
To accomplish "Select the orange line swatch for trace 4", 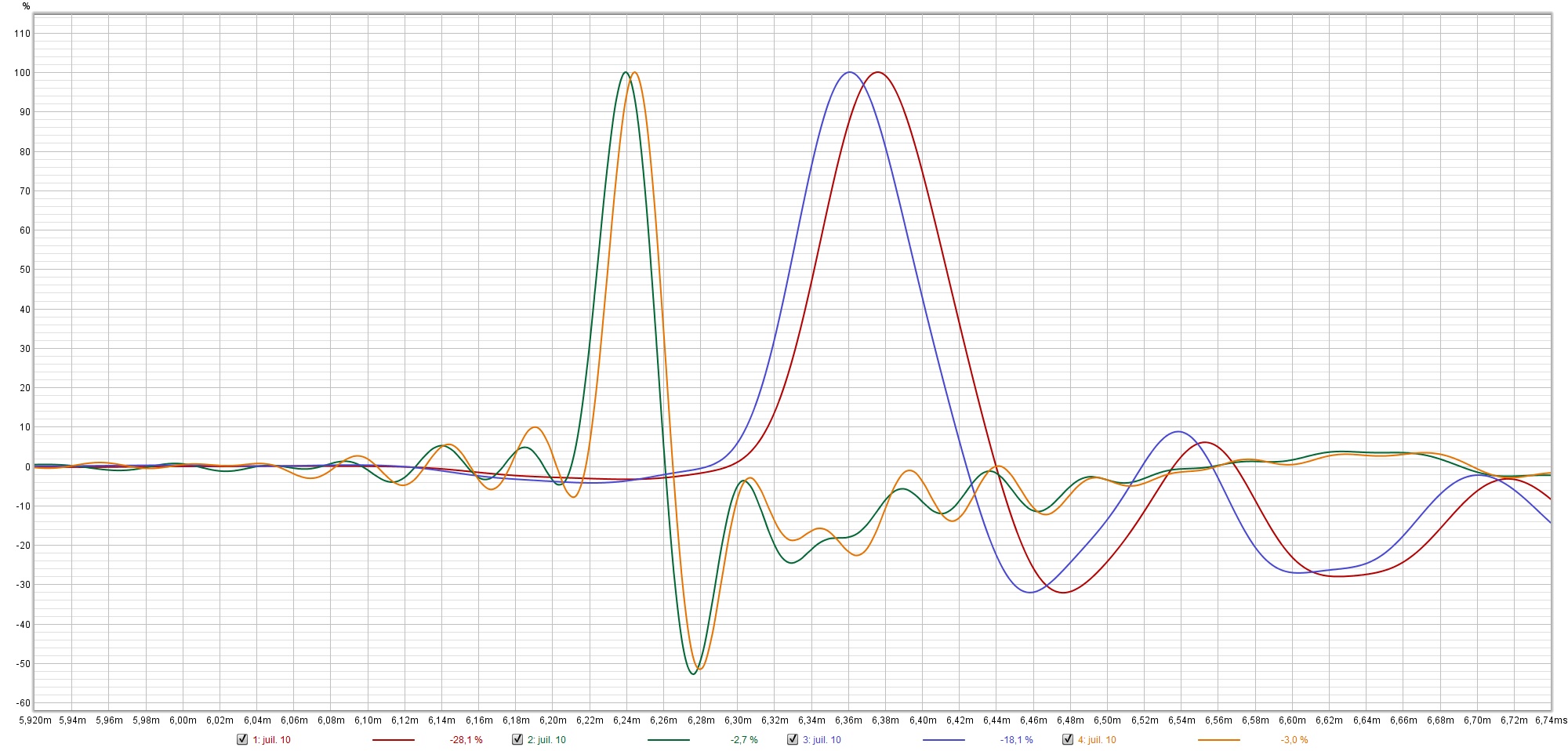I will (1218, 740).
